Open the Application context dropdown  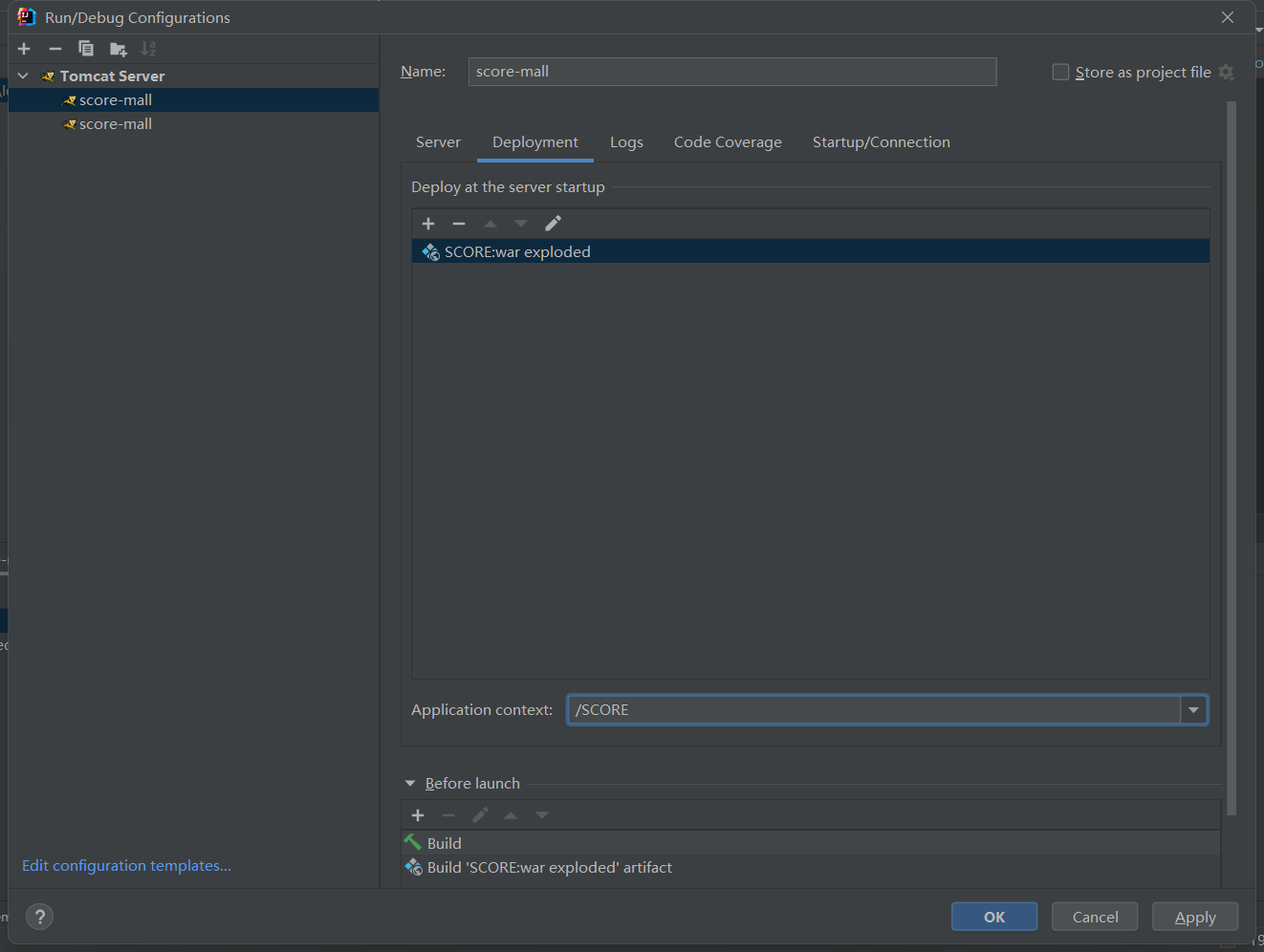[1193, 710]
